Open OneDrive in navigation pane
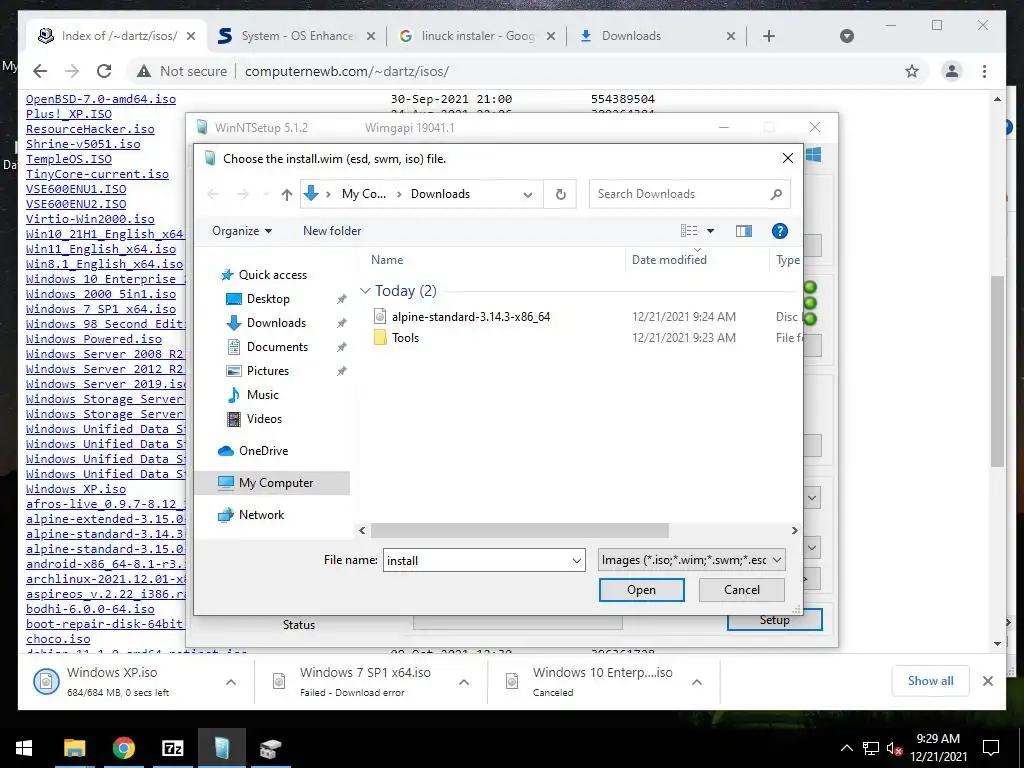Screen dimensions: 1024x768 (263, 451)
